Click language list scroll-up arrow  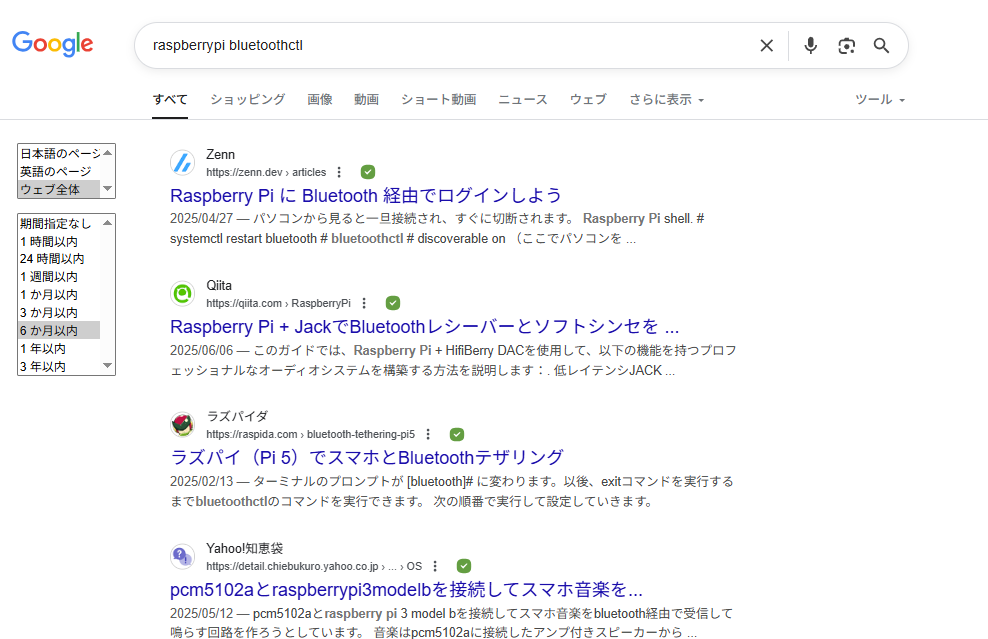point(108,153)
